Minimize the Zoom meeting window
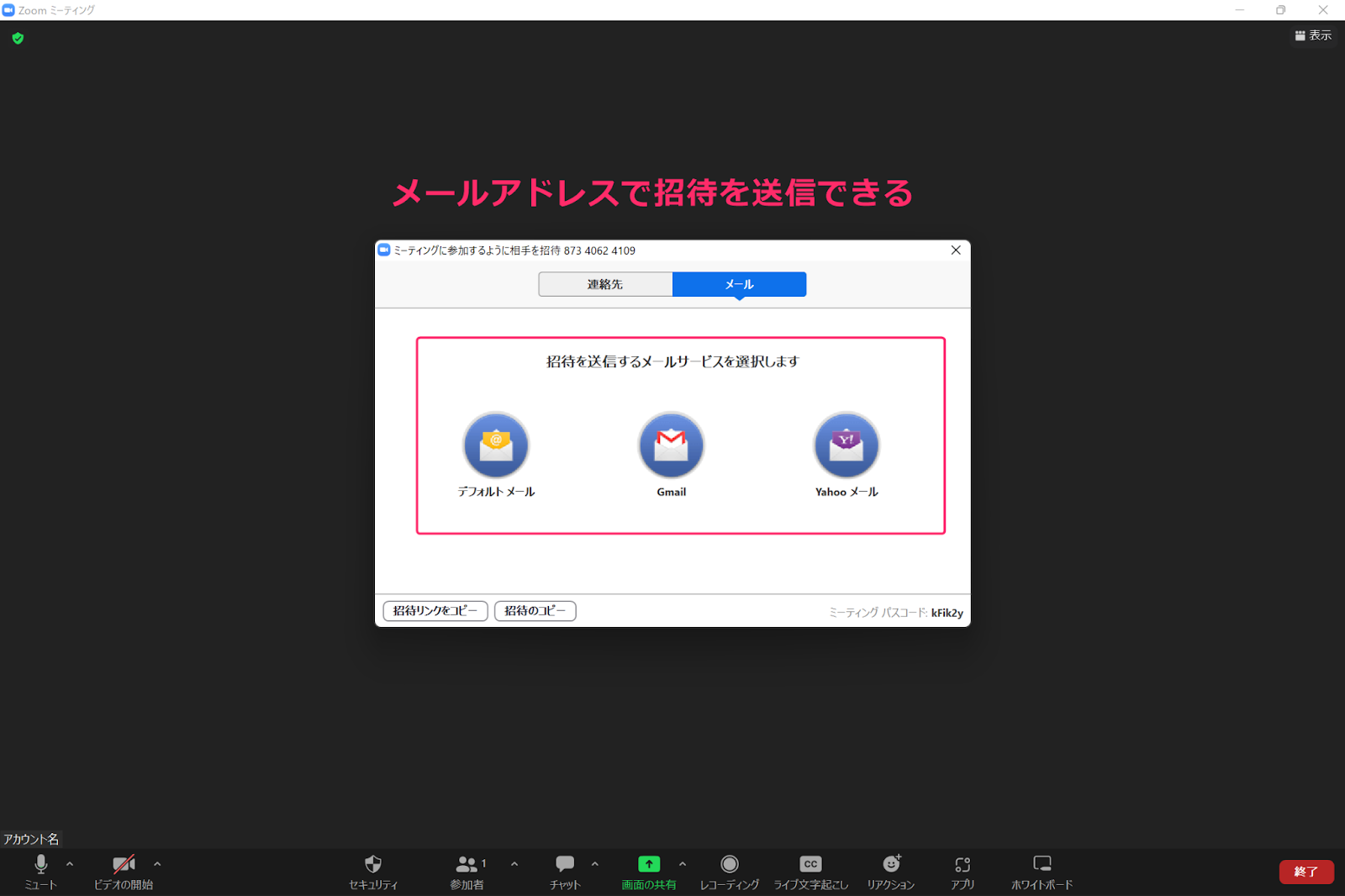This screenshot has width=1345, height=896. (1240, 10)
